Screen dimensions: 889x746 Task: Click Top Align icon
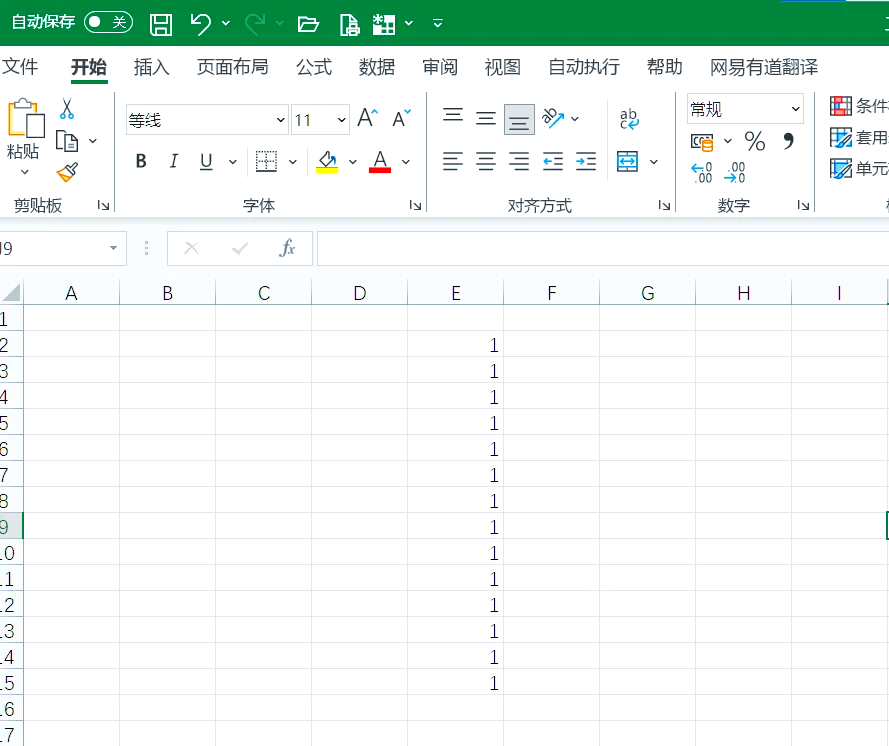(453, 116)
